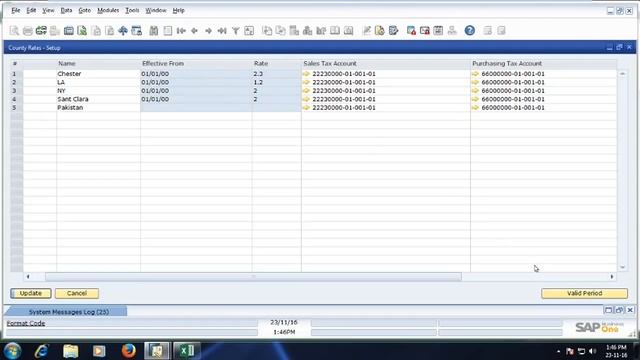The width and height of the screenshot is (640, 360).
Task: Open Internet Explorer from the taskbar
Action: tap(42, 351)
